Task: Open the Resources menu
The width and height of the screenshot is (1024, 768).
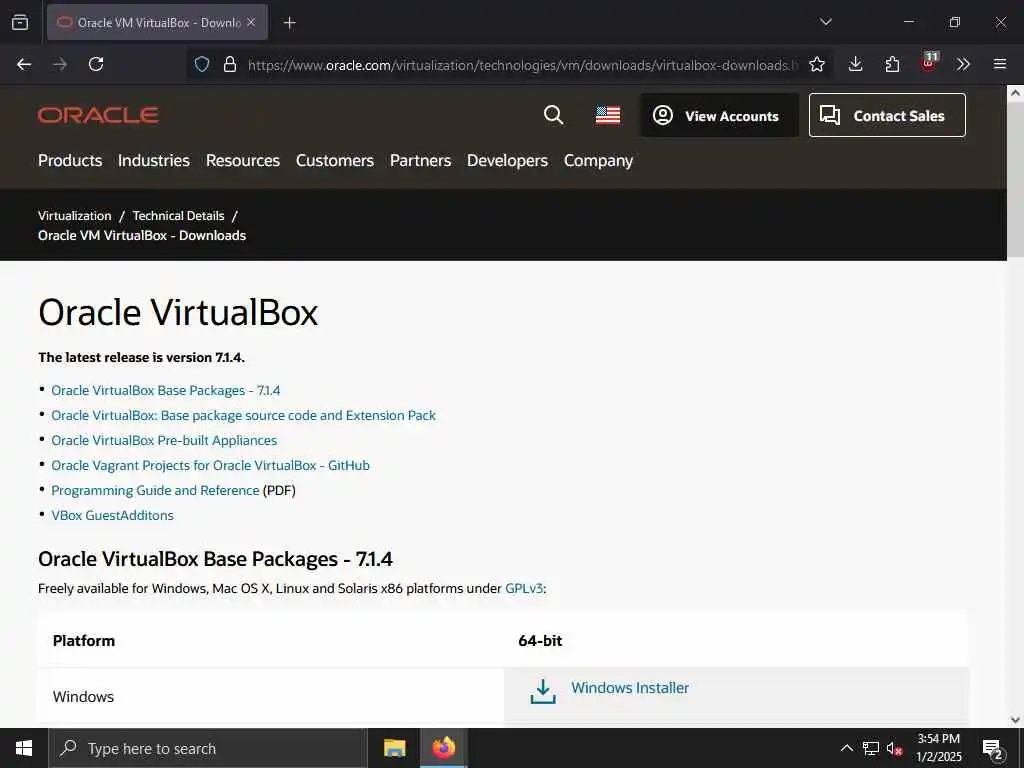Action: point(243,161)
